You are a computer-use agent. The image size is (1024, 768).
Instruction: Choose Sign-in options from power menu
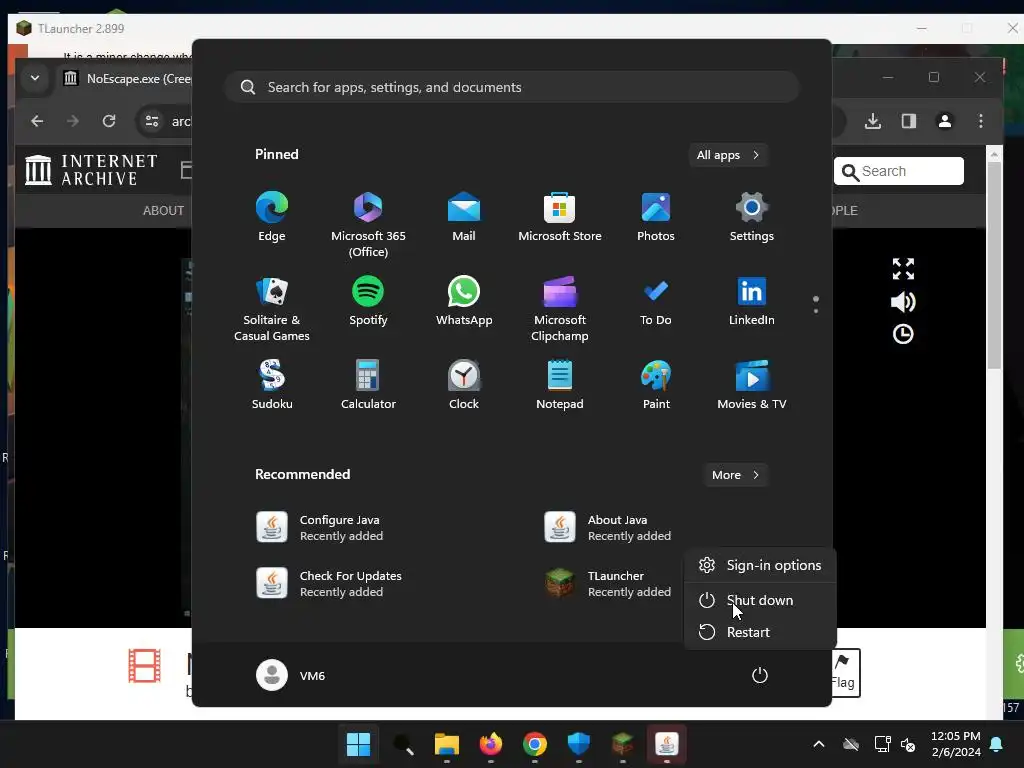(760, 565)
